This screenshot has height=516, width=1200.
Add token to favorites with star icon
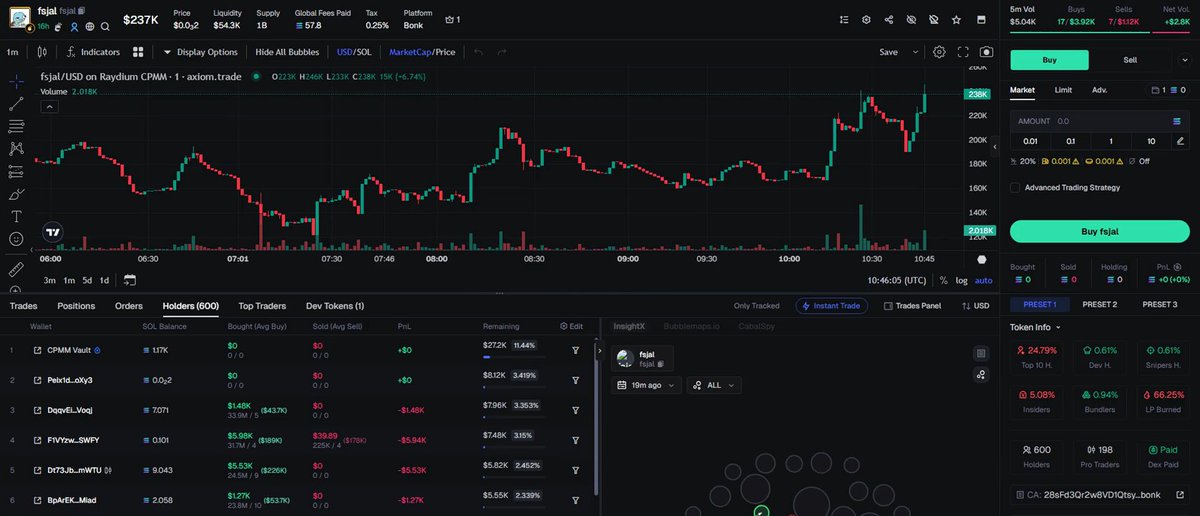pyautogui.click(x=957, y=20)
